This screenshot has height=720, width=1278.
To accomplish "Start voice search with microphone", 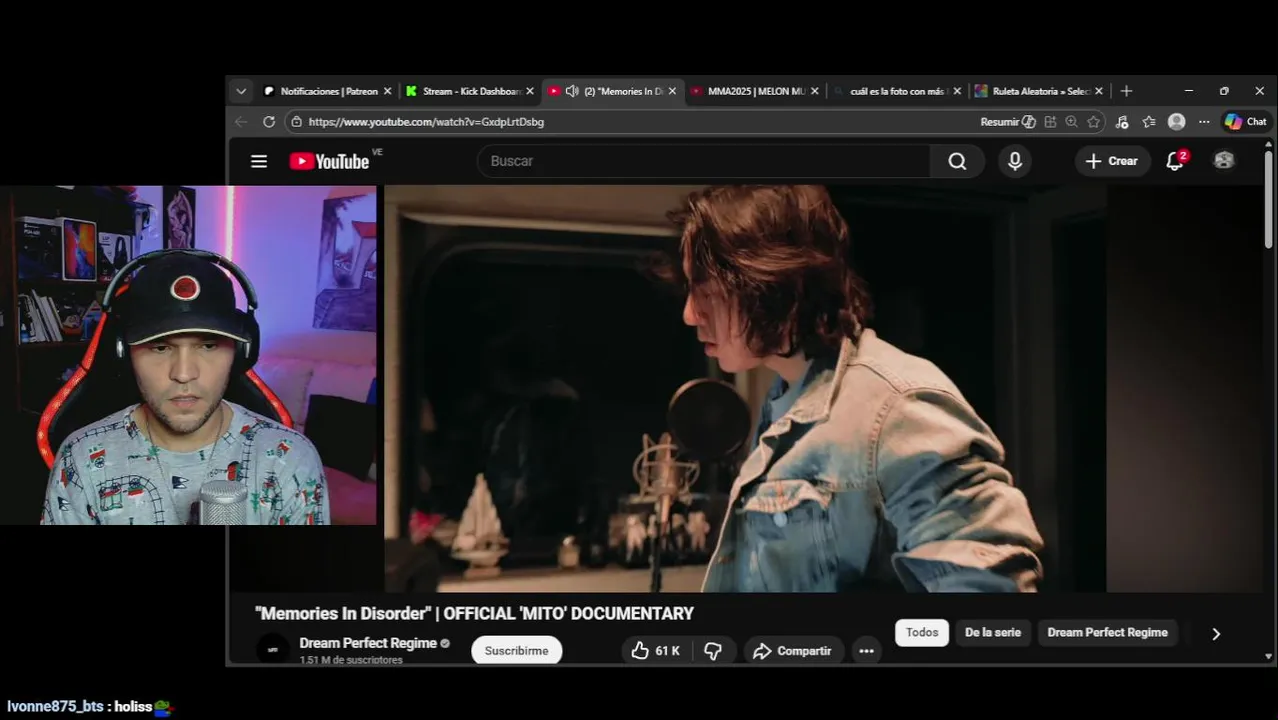I will 1015,161.
